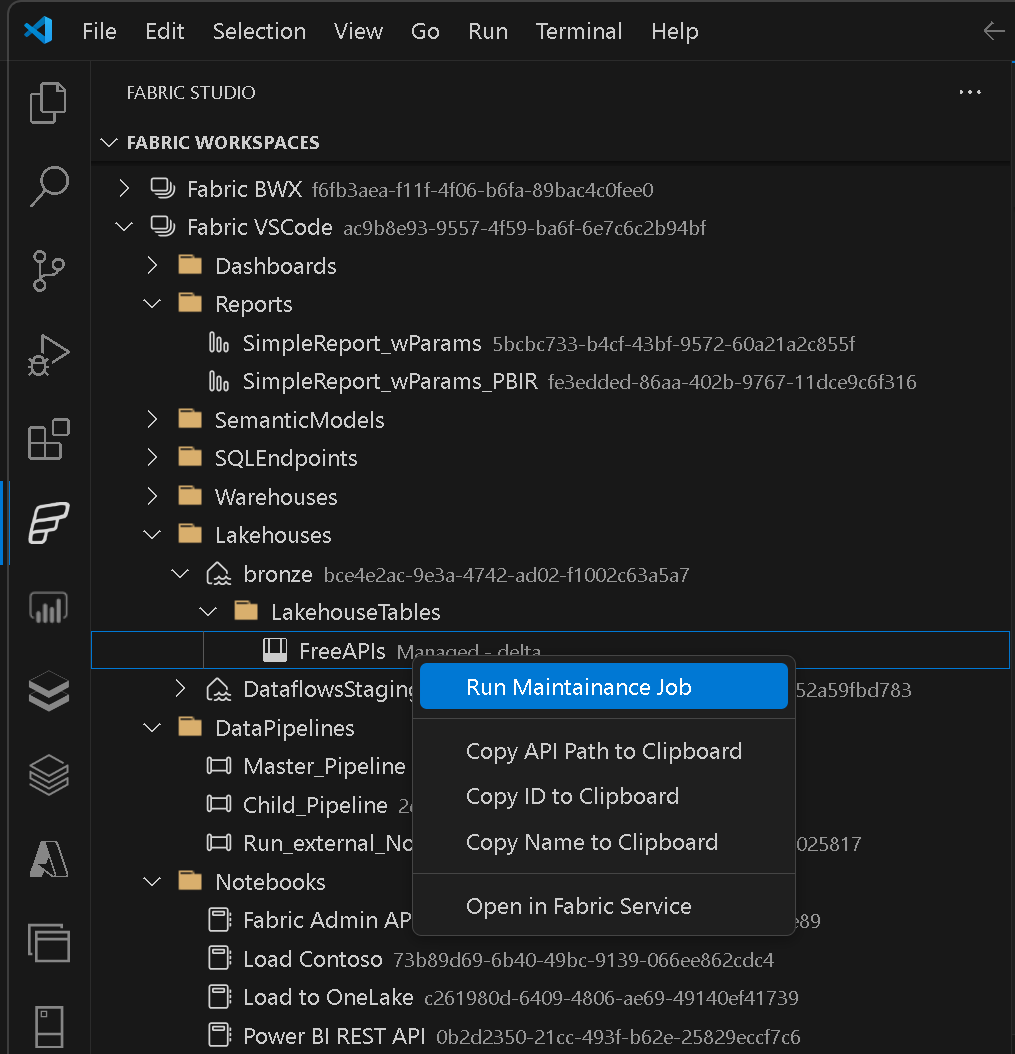Click the Fabric VSCode workspace icon

pos(163,227)
